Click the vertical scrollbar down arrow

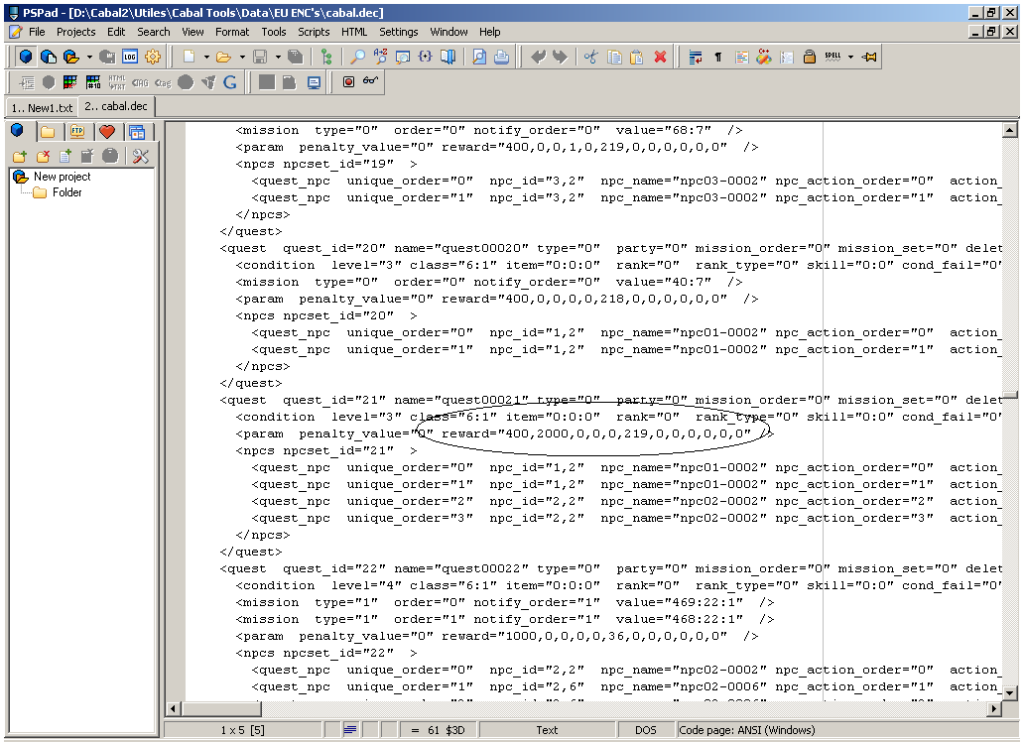1010,692
